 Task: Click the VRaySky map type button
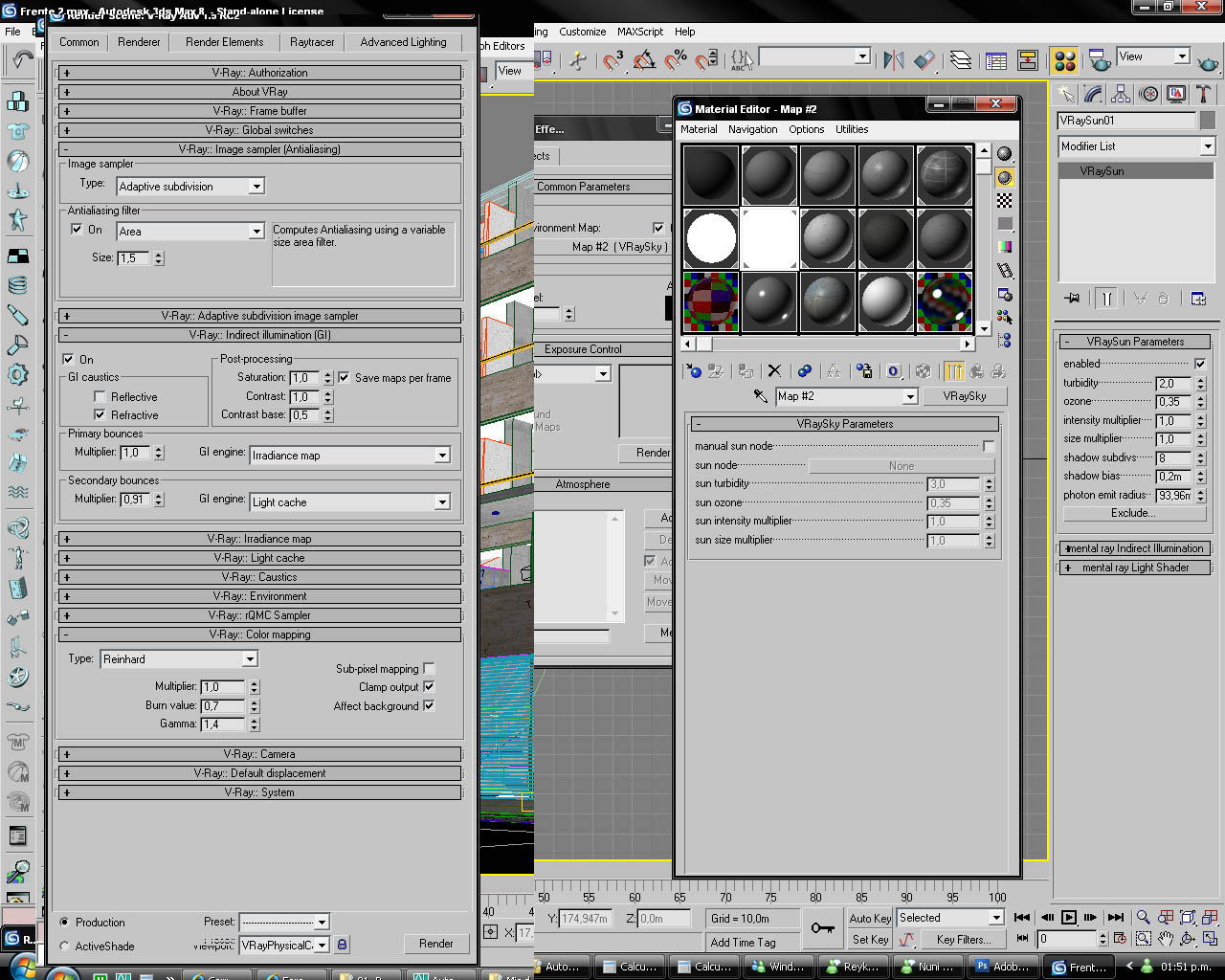click(x=965, y=396)
